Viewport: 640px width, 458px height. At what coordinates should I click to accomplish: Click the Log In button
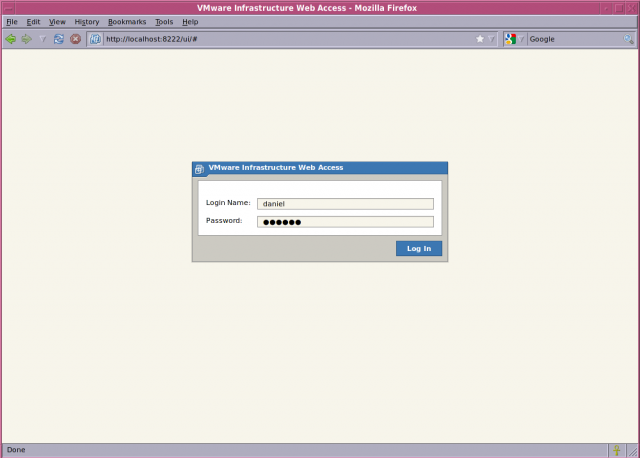[419, 249]
